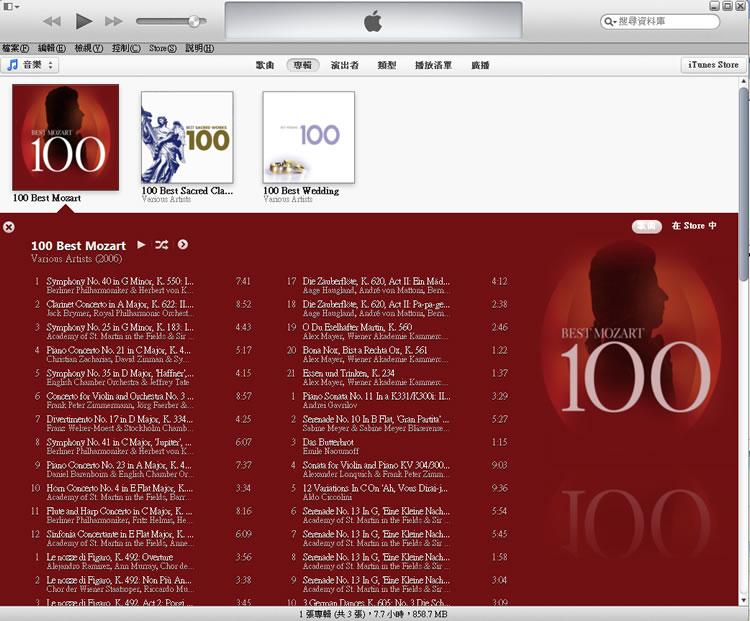Viewport: 750px width, 621px height.
Task: Open the search magnifier options dropdown
Action: (x=610, y=22)
